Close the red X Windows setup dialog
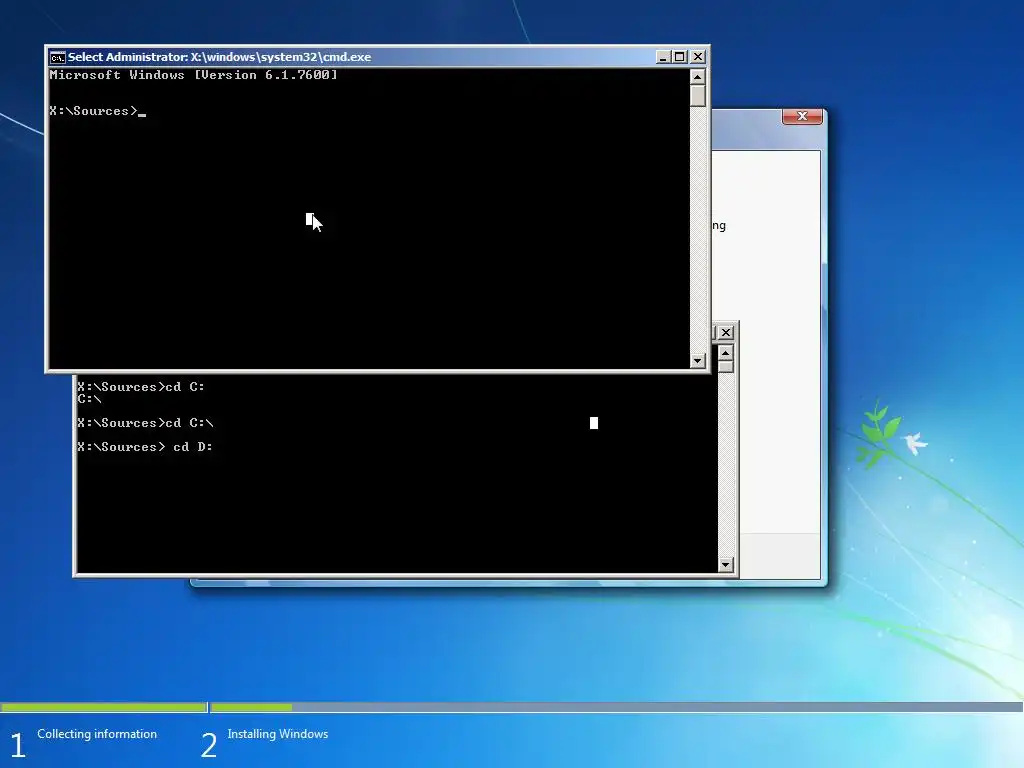Image resolution: width=1024 pixels, height=768 pixels. [802, 116]
